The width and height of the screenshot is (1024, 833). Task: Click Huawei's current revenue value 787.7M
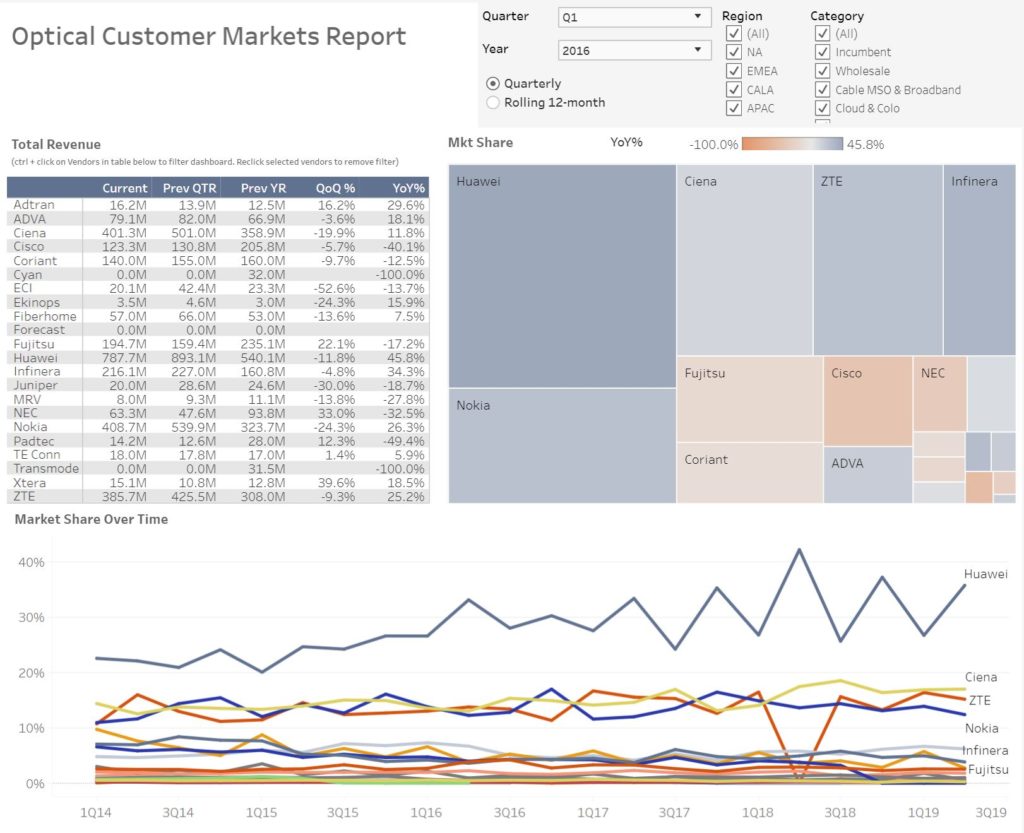click(124, 358)
